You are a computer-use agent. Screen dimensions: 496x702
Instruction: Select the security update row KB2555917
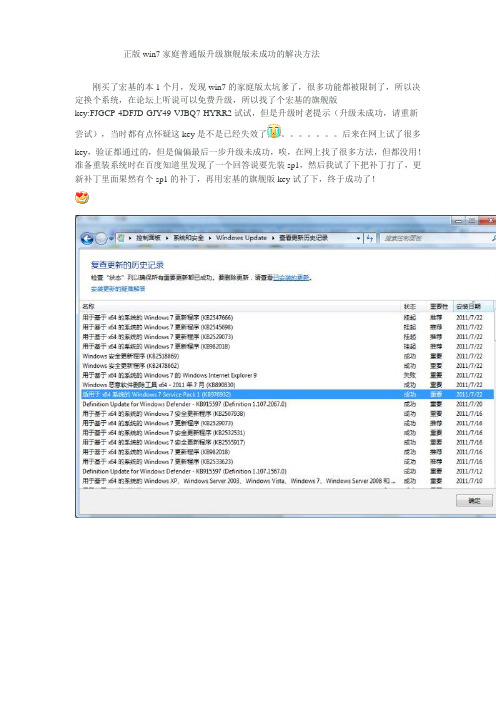pyautogui.click(x=287, y=442)
